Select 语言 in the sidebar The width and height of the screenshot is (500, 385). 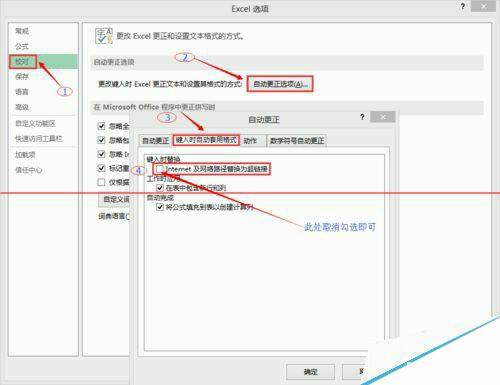22,92
